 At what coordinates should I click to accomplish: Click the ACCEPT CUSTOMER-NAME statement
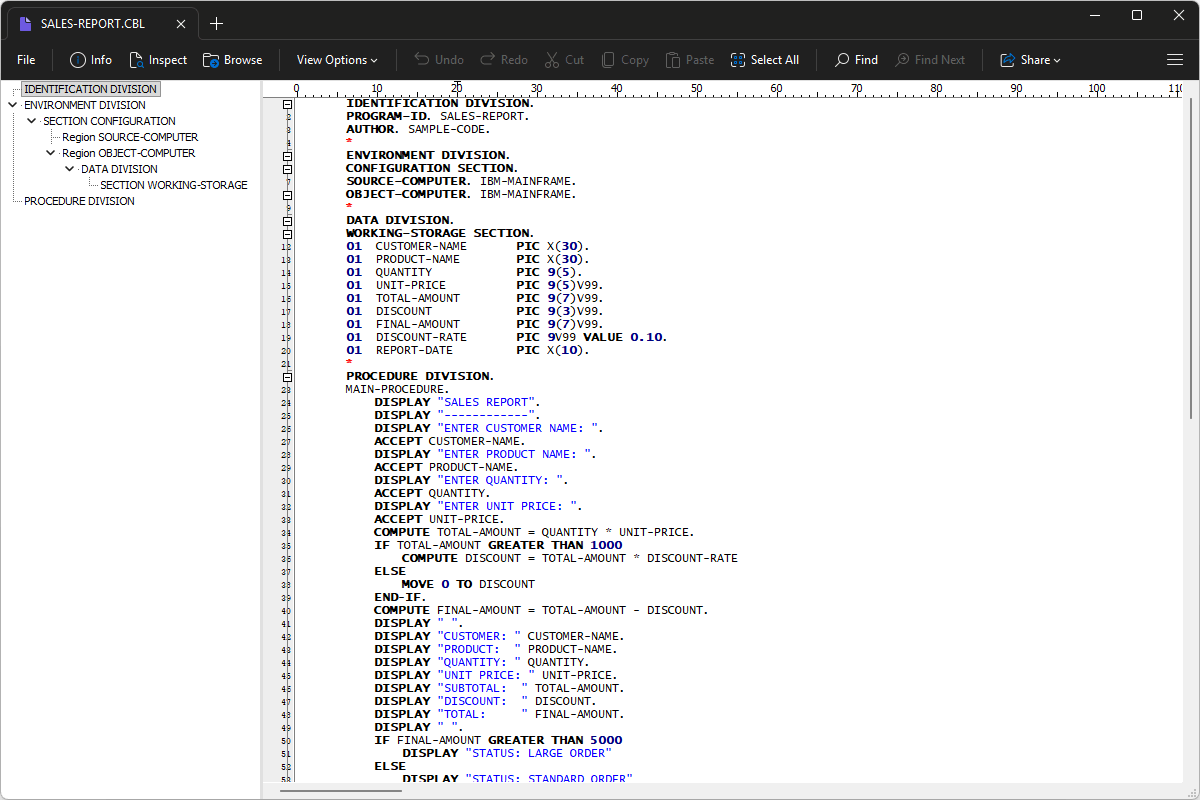[450, 441]
